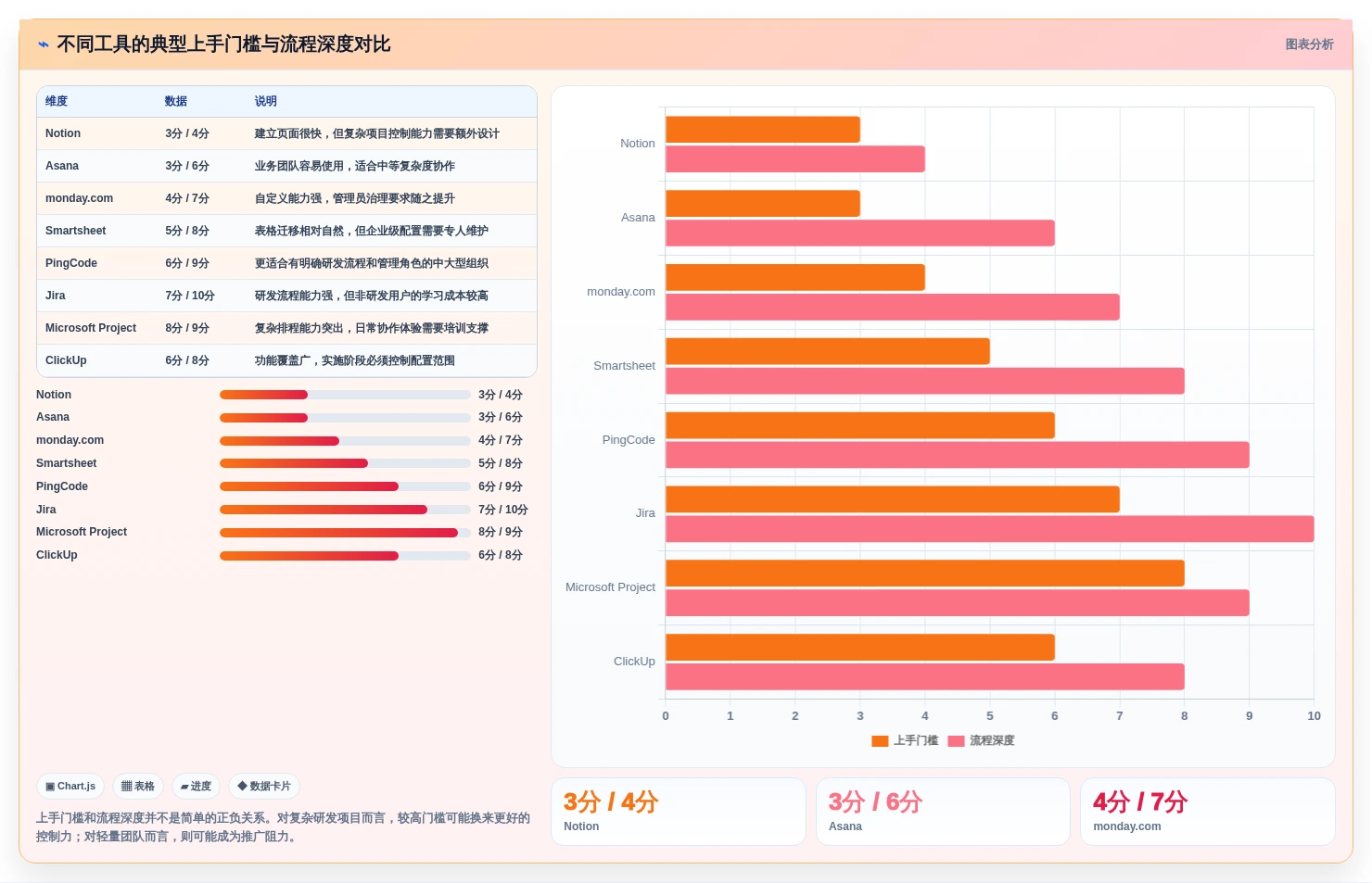Open the monday.com 4分 / 7分 data card
Viewport: 1372px width, 883px height.
coord(1208,812)
